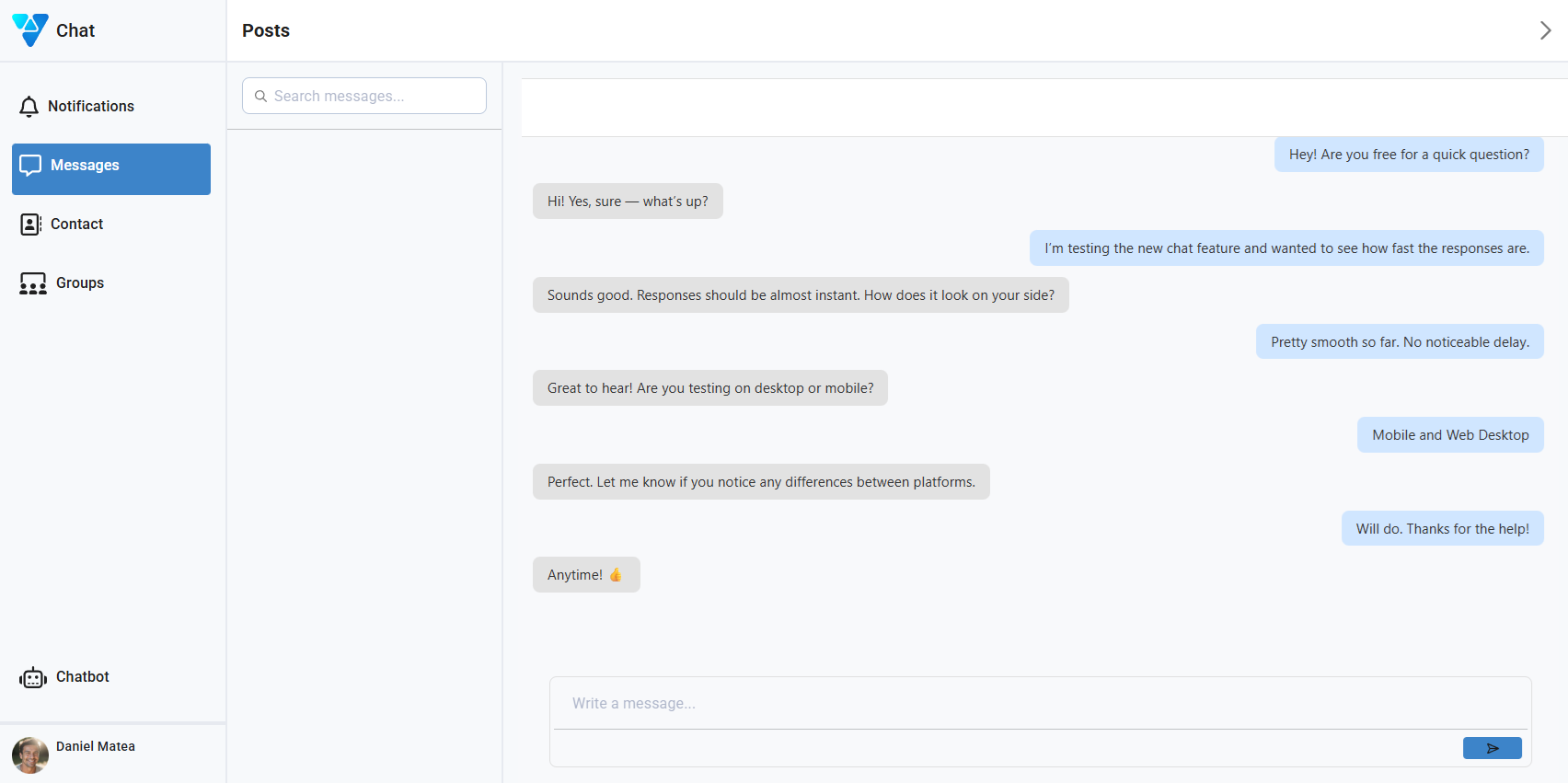Click into Write a message box
Image resolution: width=1568 pixels, height=783 pixels.
pos(1040,703)
